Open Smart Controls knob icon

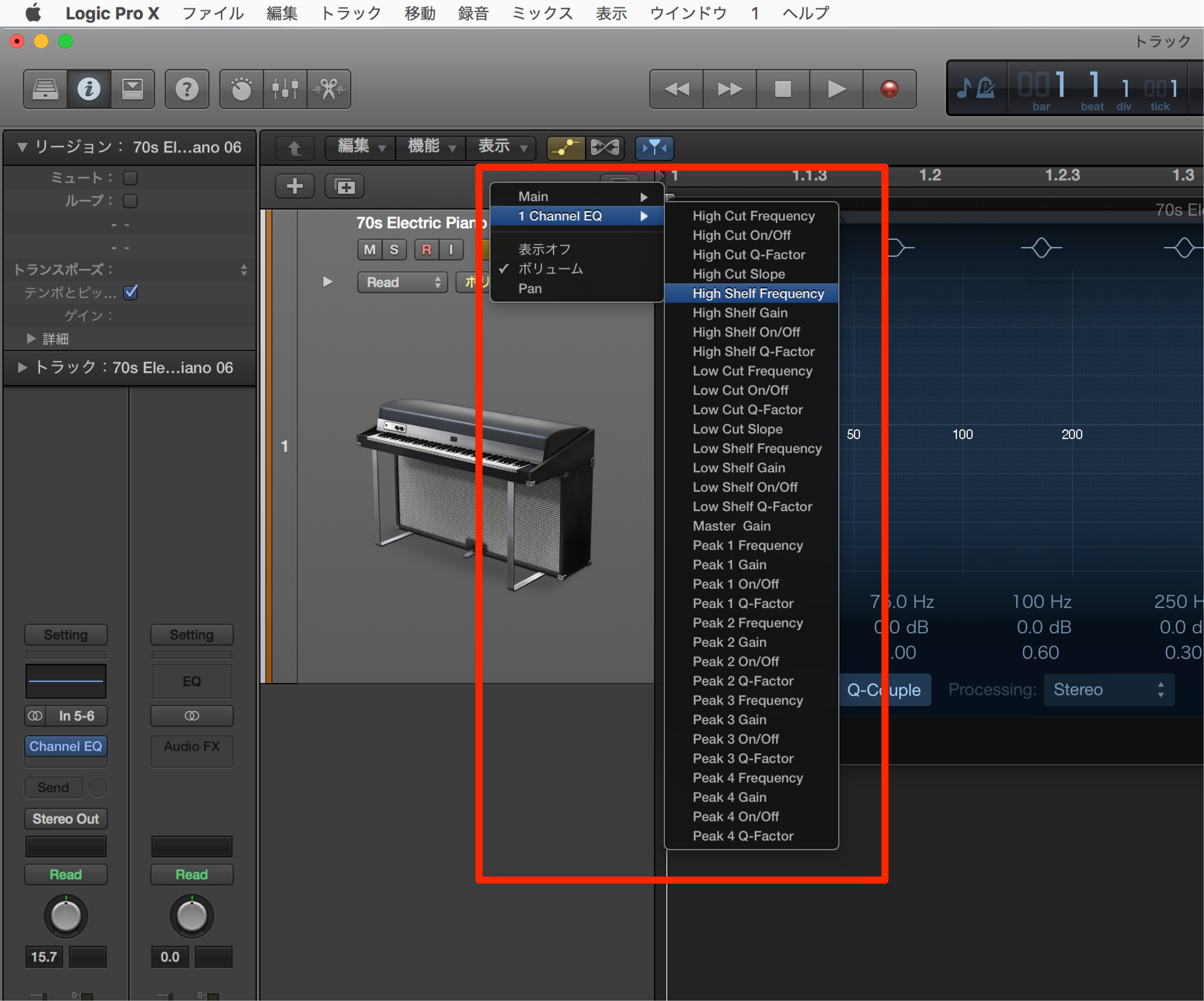point(241,89)
